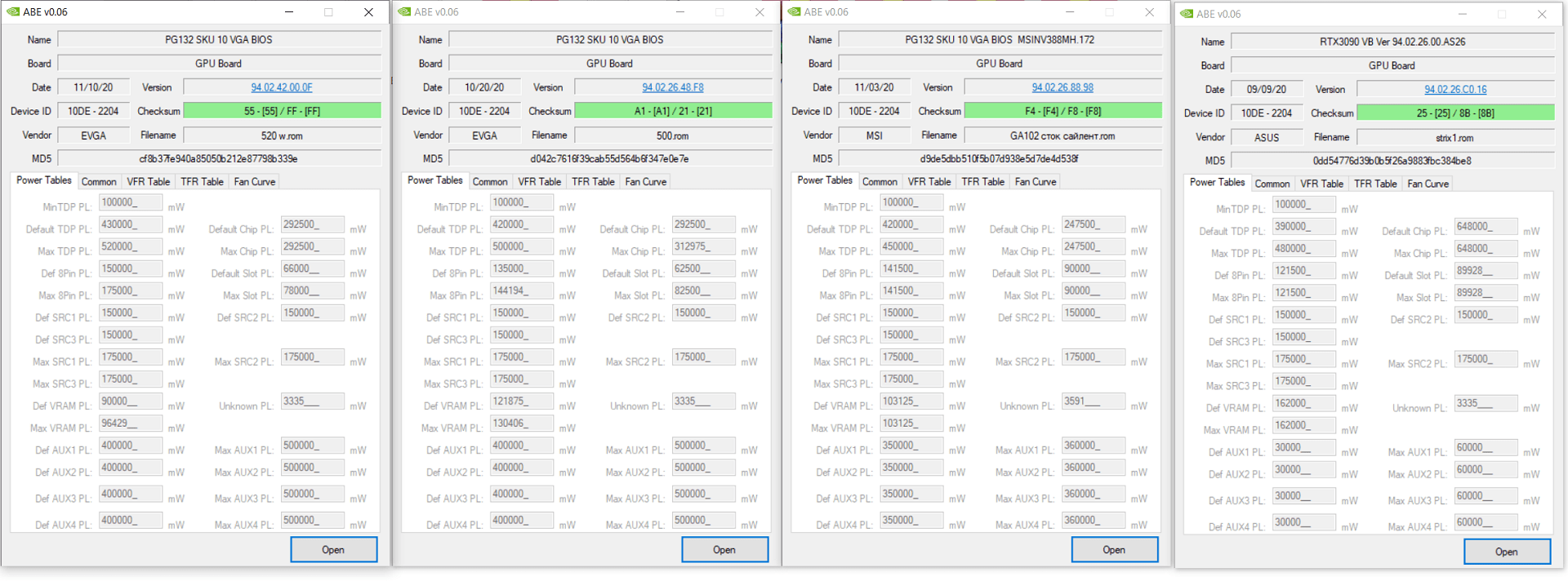Switch to Fan Curve tab in the 500.rom window
1568x581 pixels.
pos(646,182)
